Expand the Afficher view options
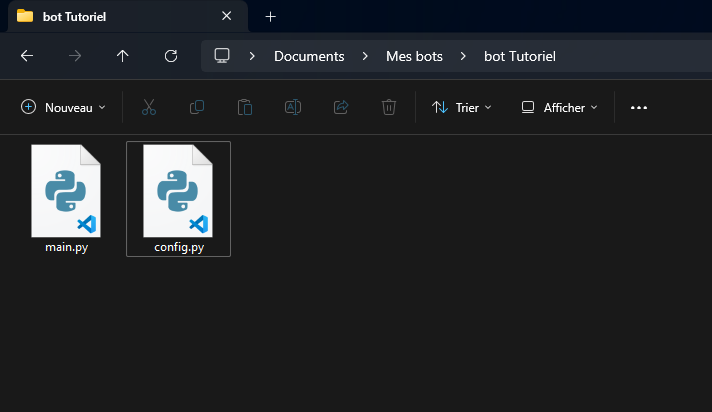 [x=559, y=107]
